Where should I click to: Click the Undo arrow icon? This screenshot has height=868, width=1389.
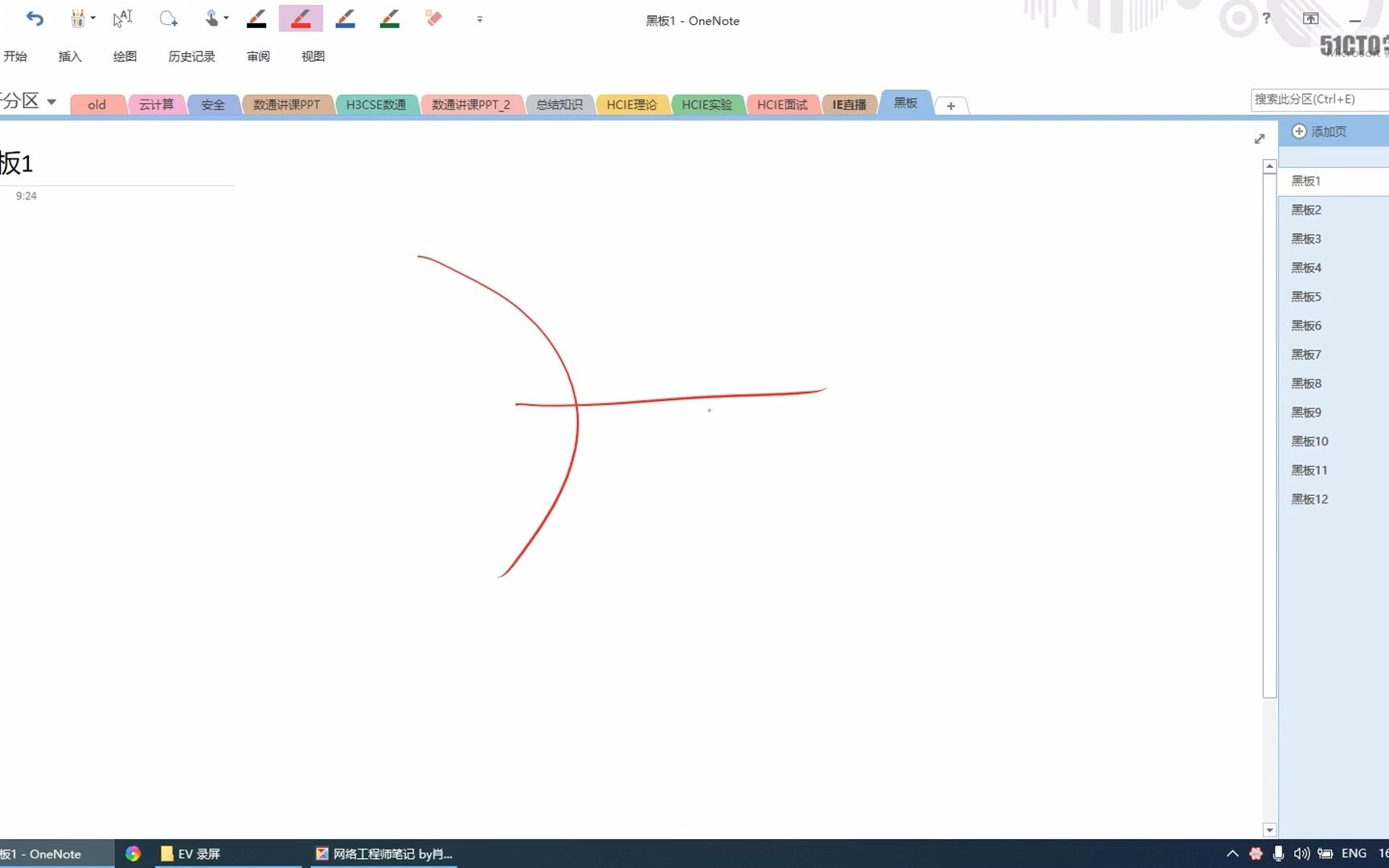click(x=35, y=18)
